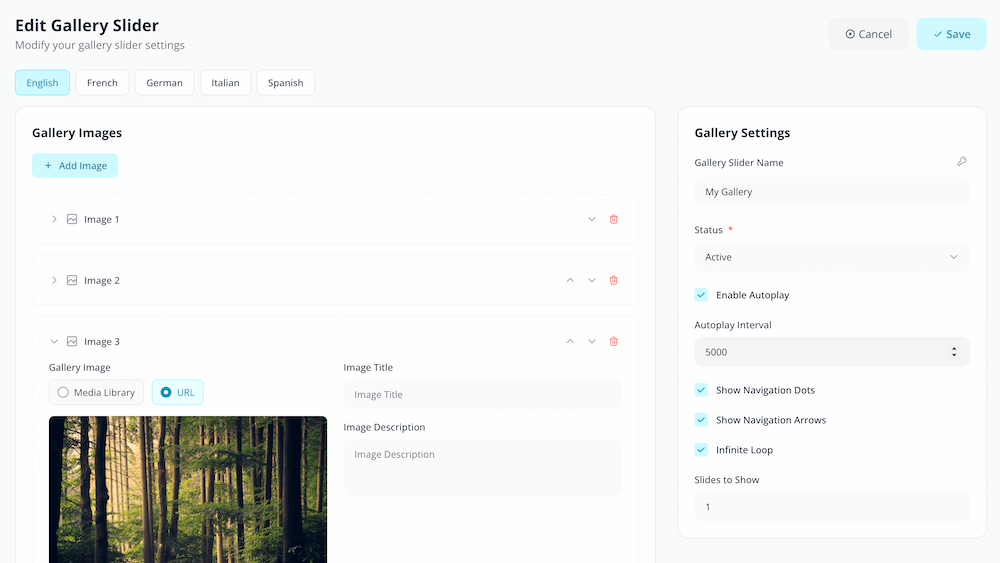Viewport: 1000px width, 563px height.
Task: Switch to the English language tab
Action: (42, 83)
